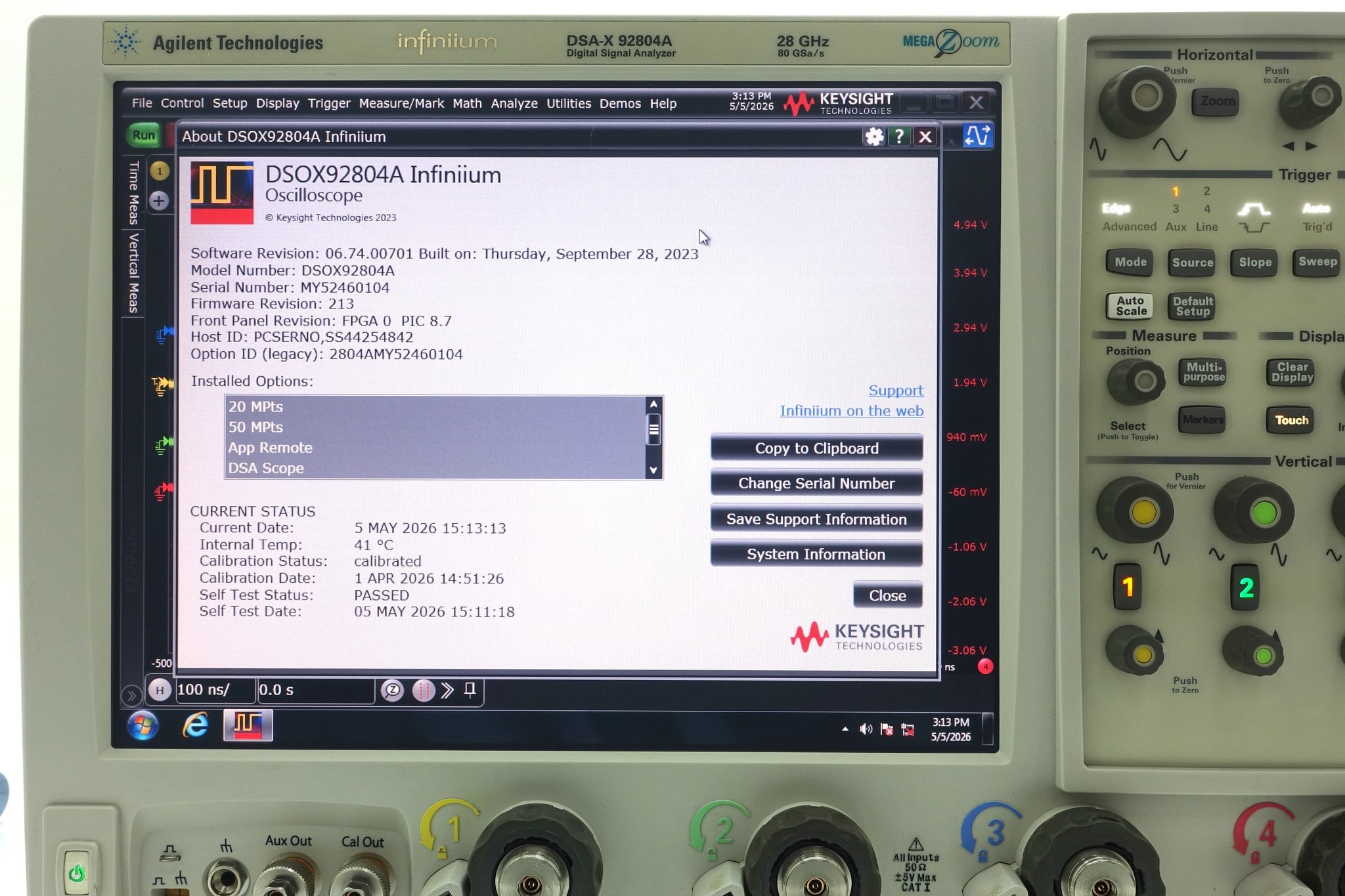This screenshot has height=896, width=1345.
Task: Open the Display menu
Action: (x=277, y=103)
